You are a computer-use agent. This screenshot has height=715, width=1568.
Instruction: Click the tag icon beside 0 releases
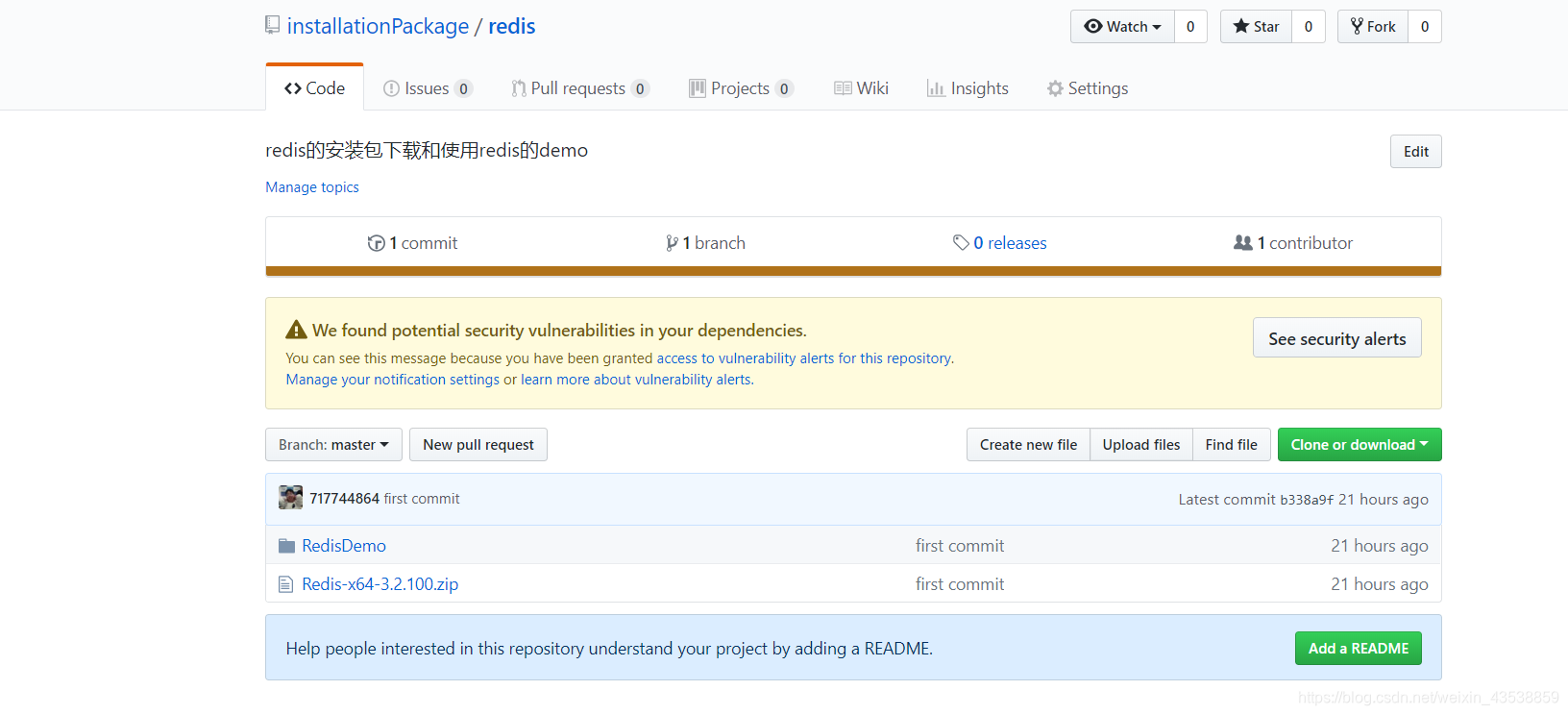(961, 243)
